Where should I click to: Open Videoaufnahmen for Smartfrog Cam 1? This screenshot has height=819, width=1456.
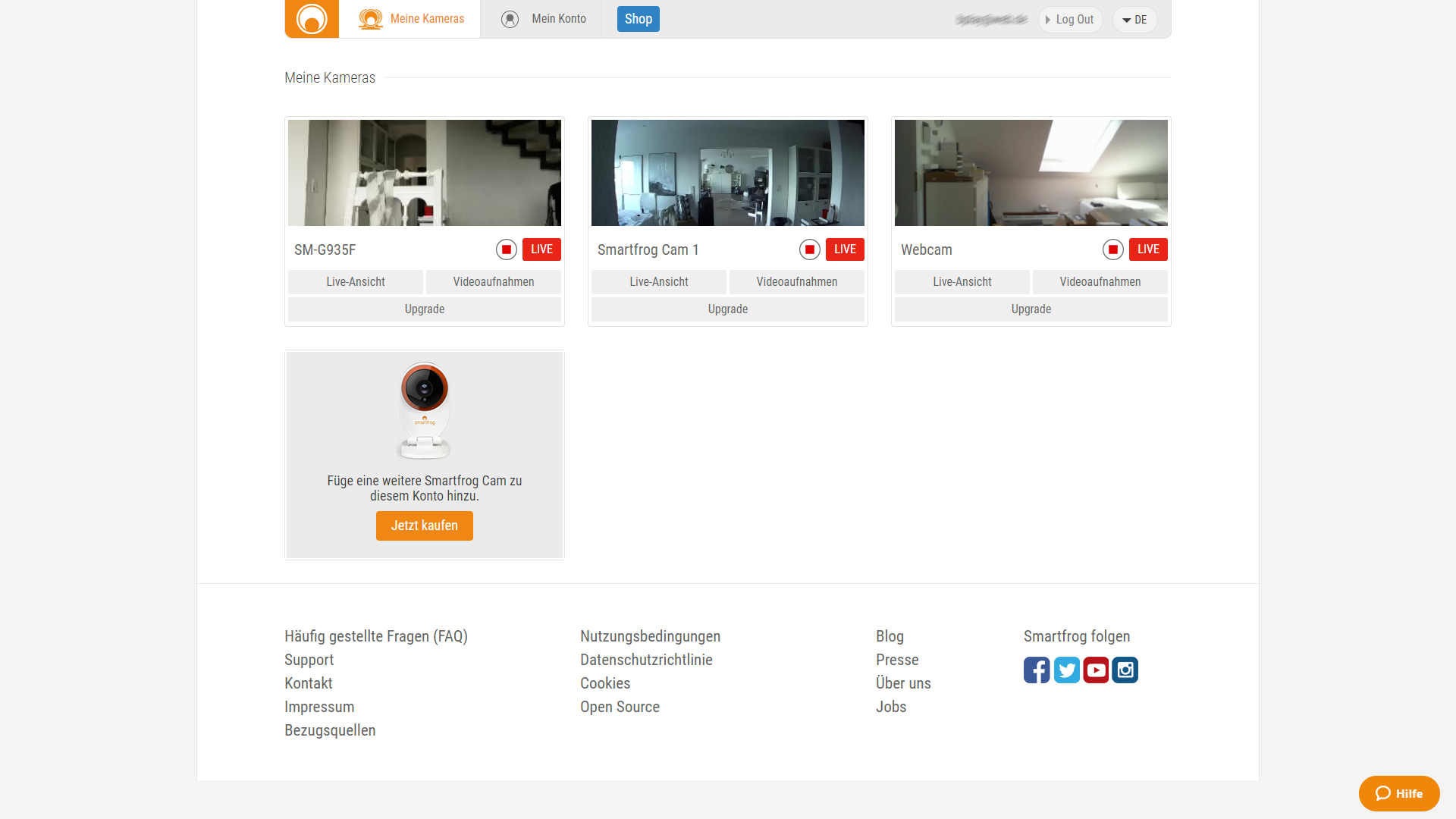796,282
